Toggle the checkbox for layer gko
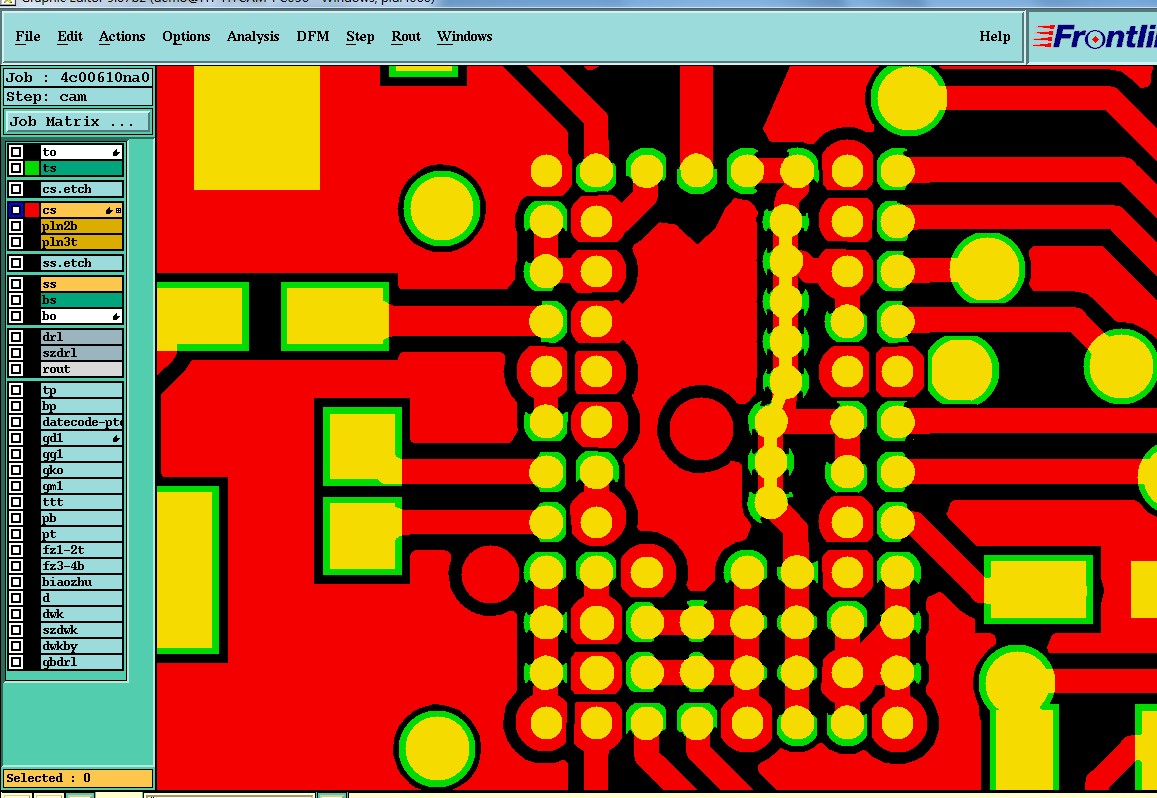1157x798 pixels. point(16,470)
